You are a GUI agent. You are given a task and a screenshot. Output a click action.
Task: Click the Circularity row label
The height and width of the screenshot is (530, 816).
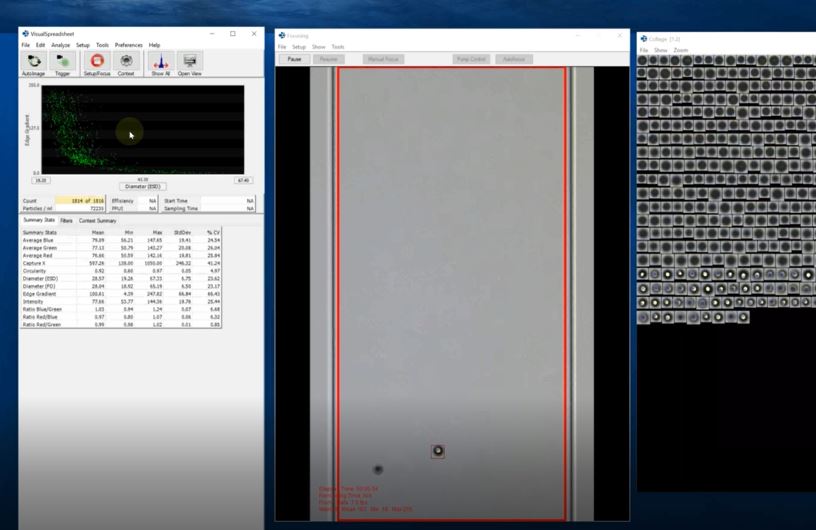[x=34, y=271]
